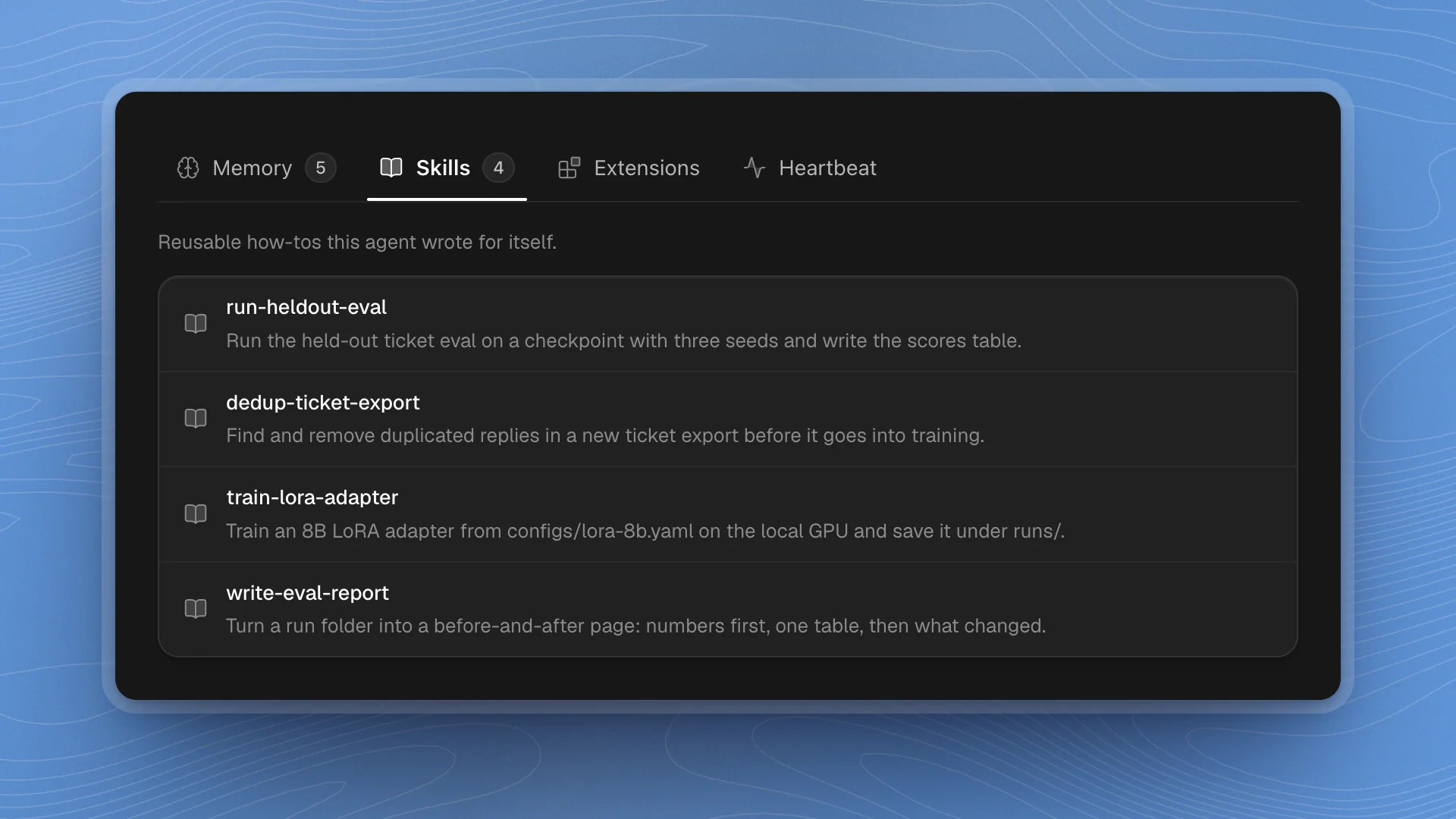Click the Extensions blocks icon
This screenshot has height=819, width=1456.
coord(570,168)
